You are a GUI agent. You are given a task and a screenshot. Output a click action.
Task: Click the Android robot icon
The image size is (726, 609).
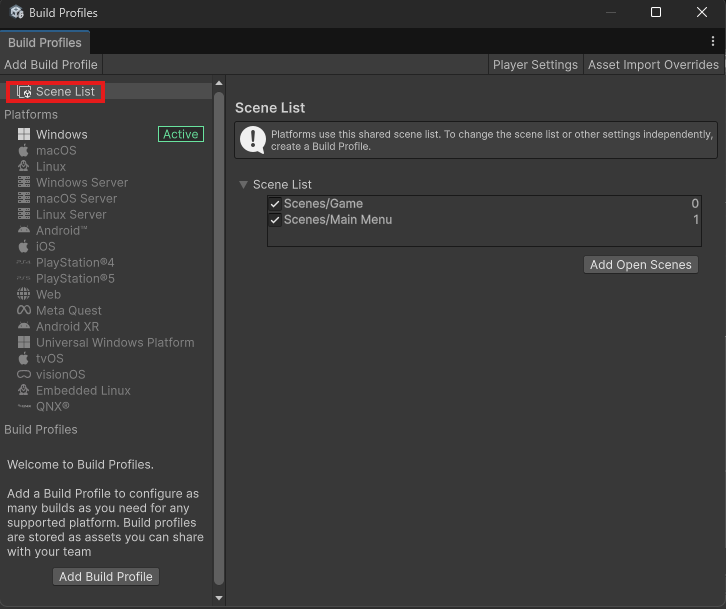point(24,230)
